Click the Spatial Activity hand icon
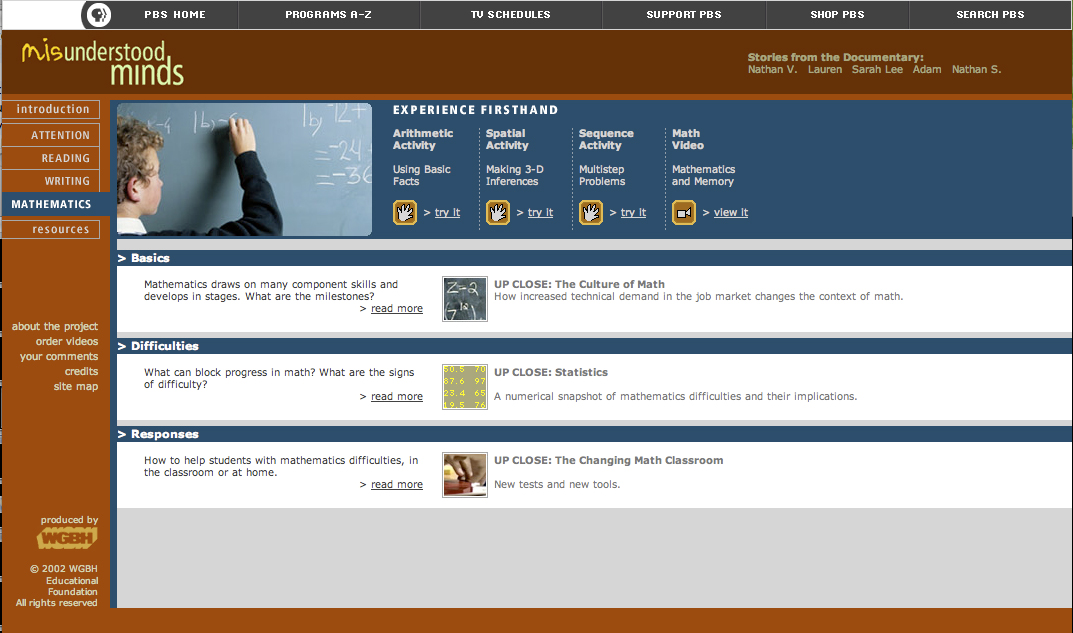This screenshot has width=1073, height=633. 498,212
